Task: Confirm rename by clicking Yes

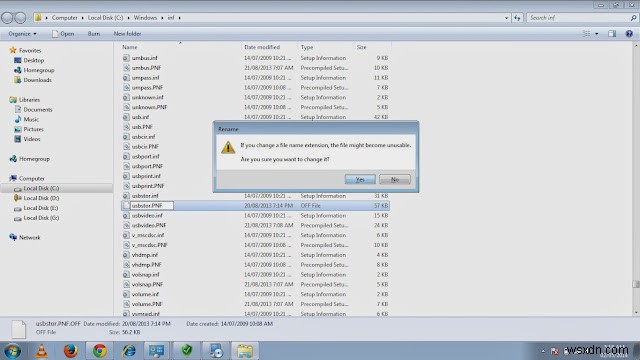Action: pos(360,179)
